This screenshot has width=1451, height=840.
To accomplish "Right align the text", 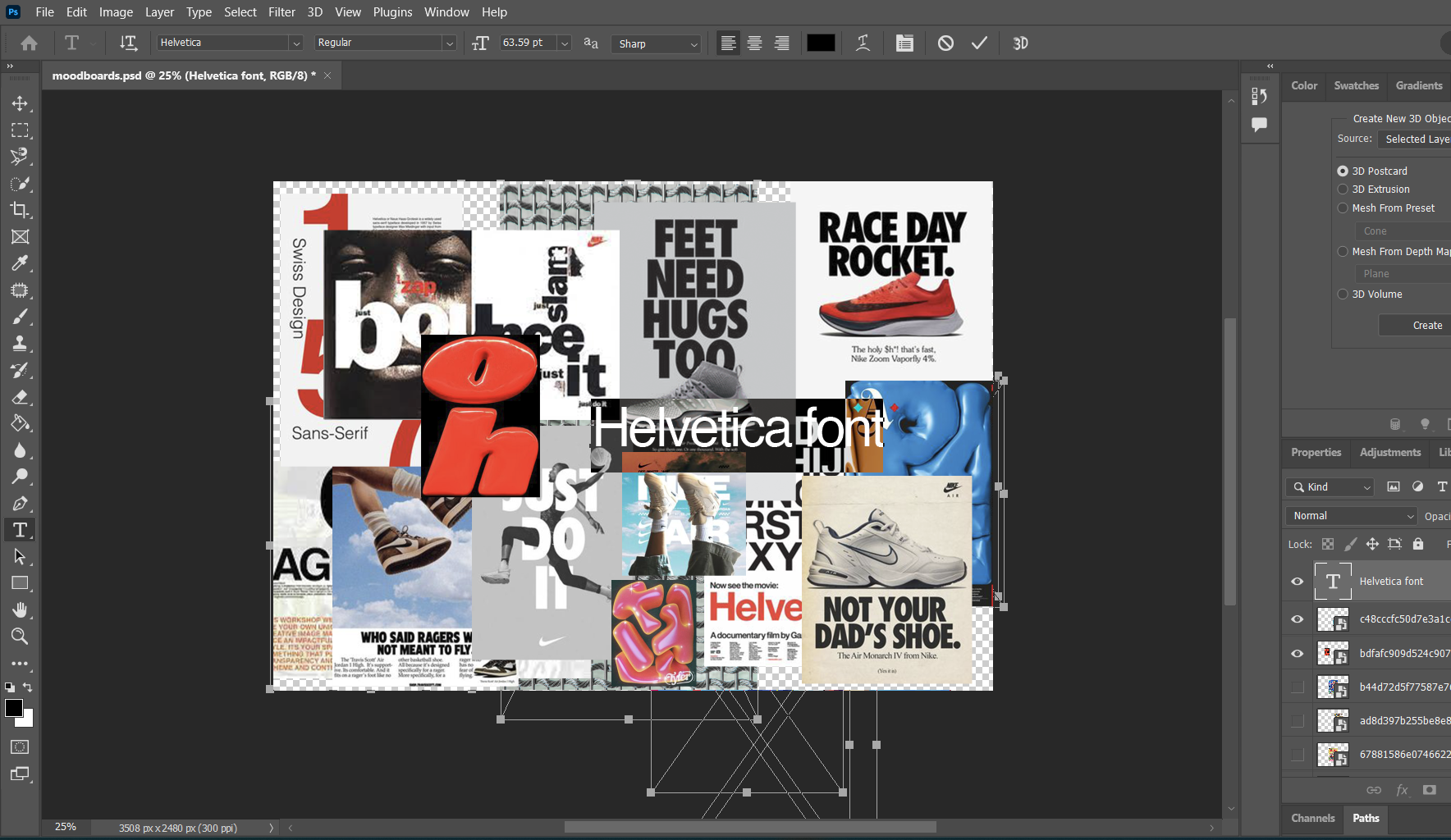I will (x=782, y=43).
